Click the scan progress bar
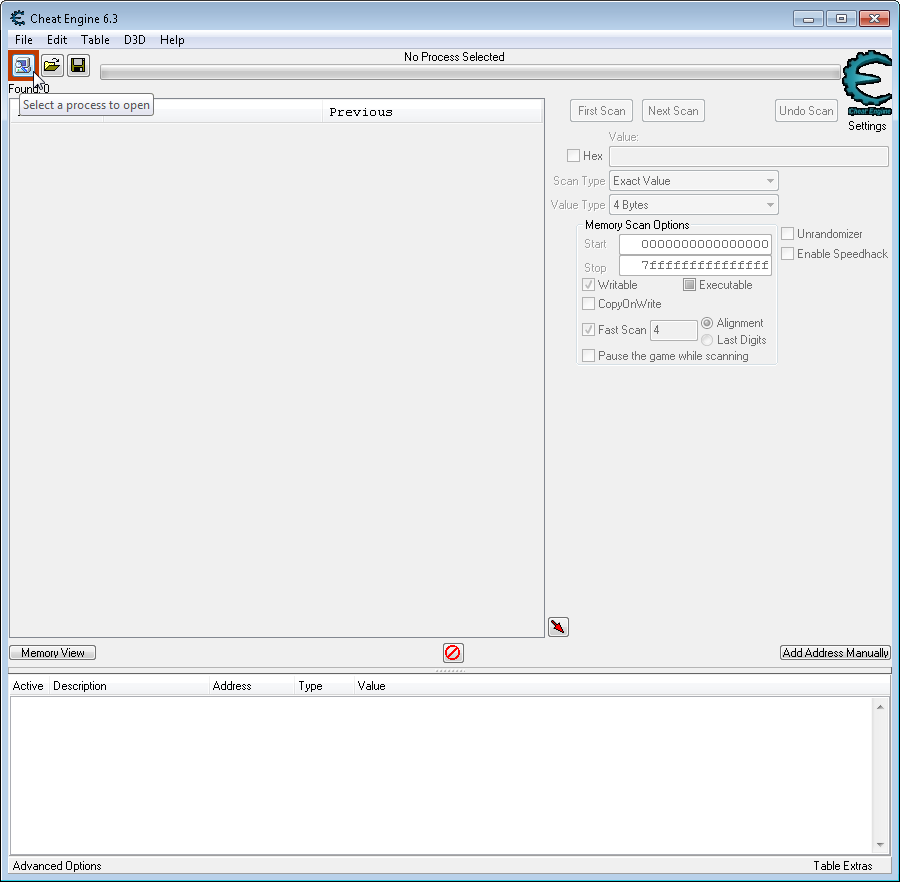This screenshot has width=900, height=882. 471,72
